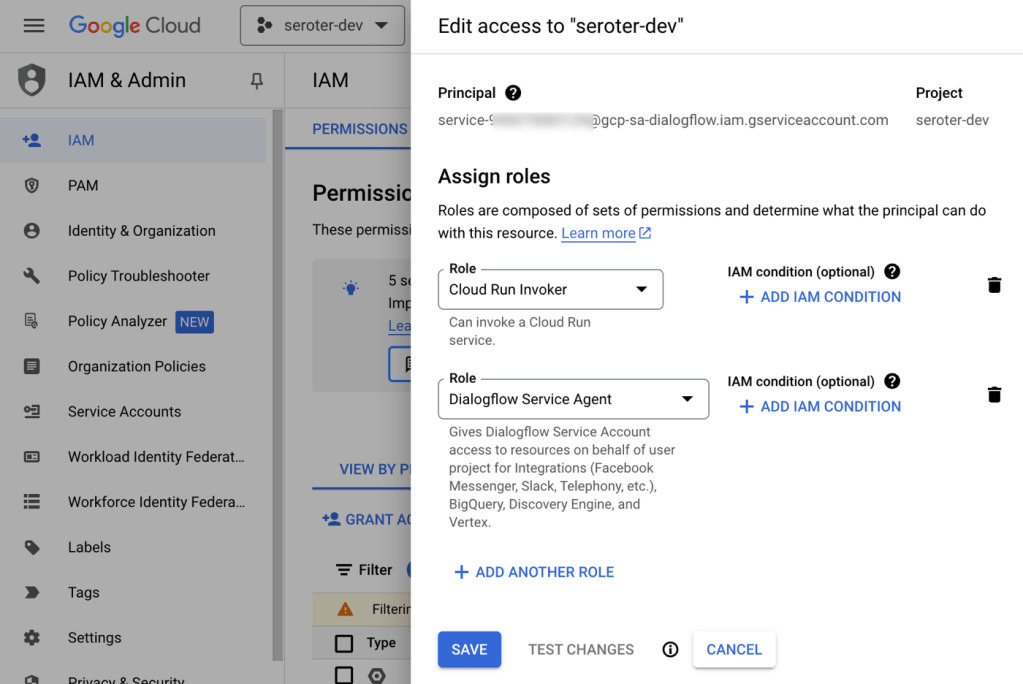The image size is (1023, 684).
Task: Open the hamburger navigation menu
Action: 34,26
